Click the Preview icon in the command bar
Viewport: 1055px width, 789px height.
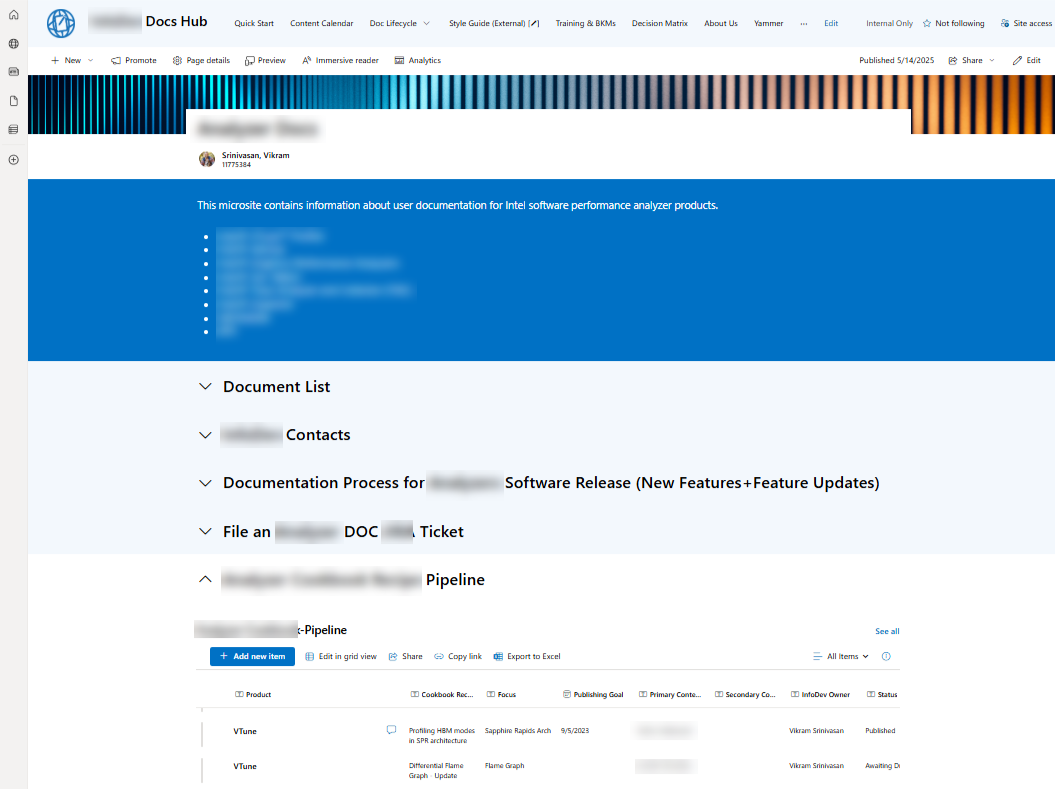point(250,61)
